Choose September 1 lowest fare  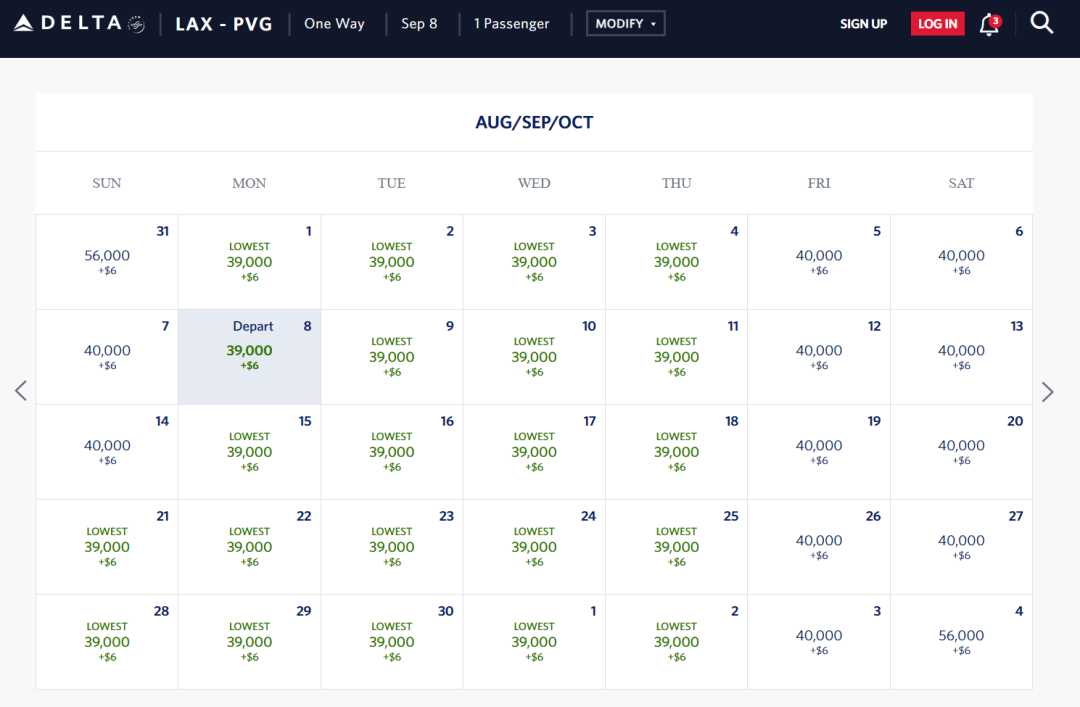249,262
